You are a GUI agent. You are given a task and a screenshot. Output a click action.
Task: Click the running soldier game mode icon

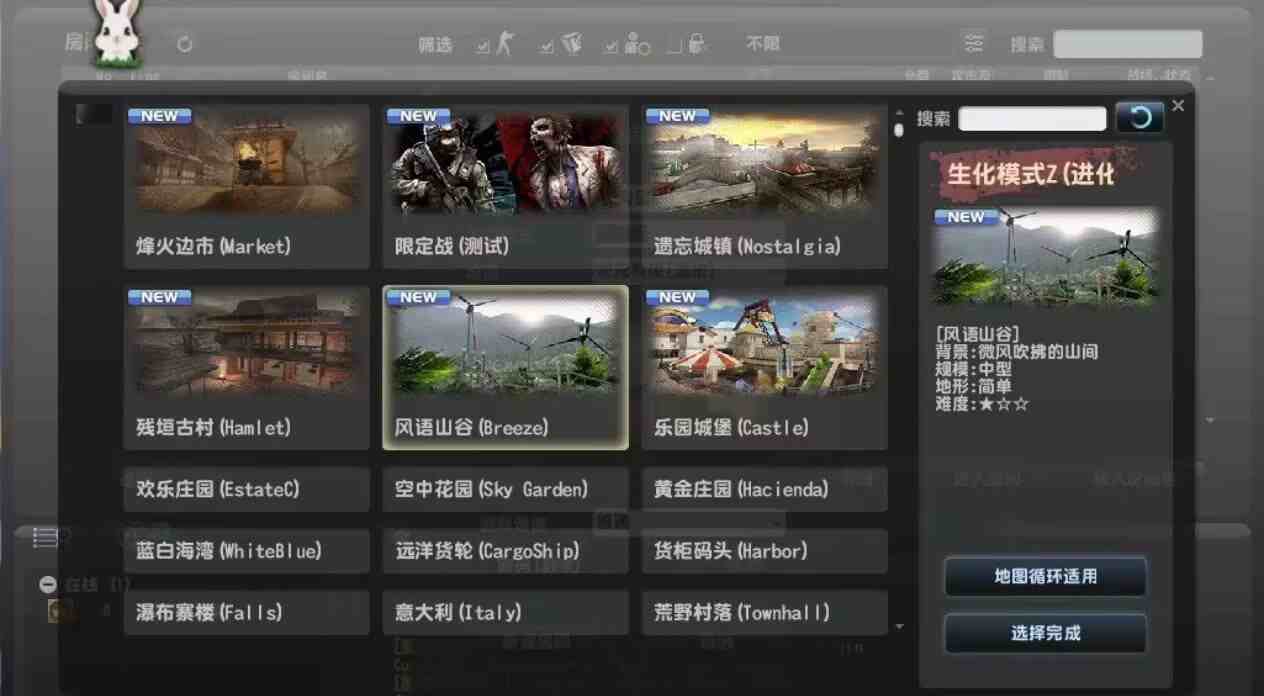pos(505,42)
